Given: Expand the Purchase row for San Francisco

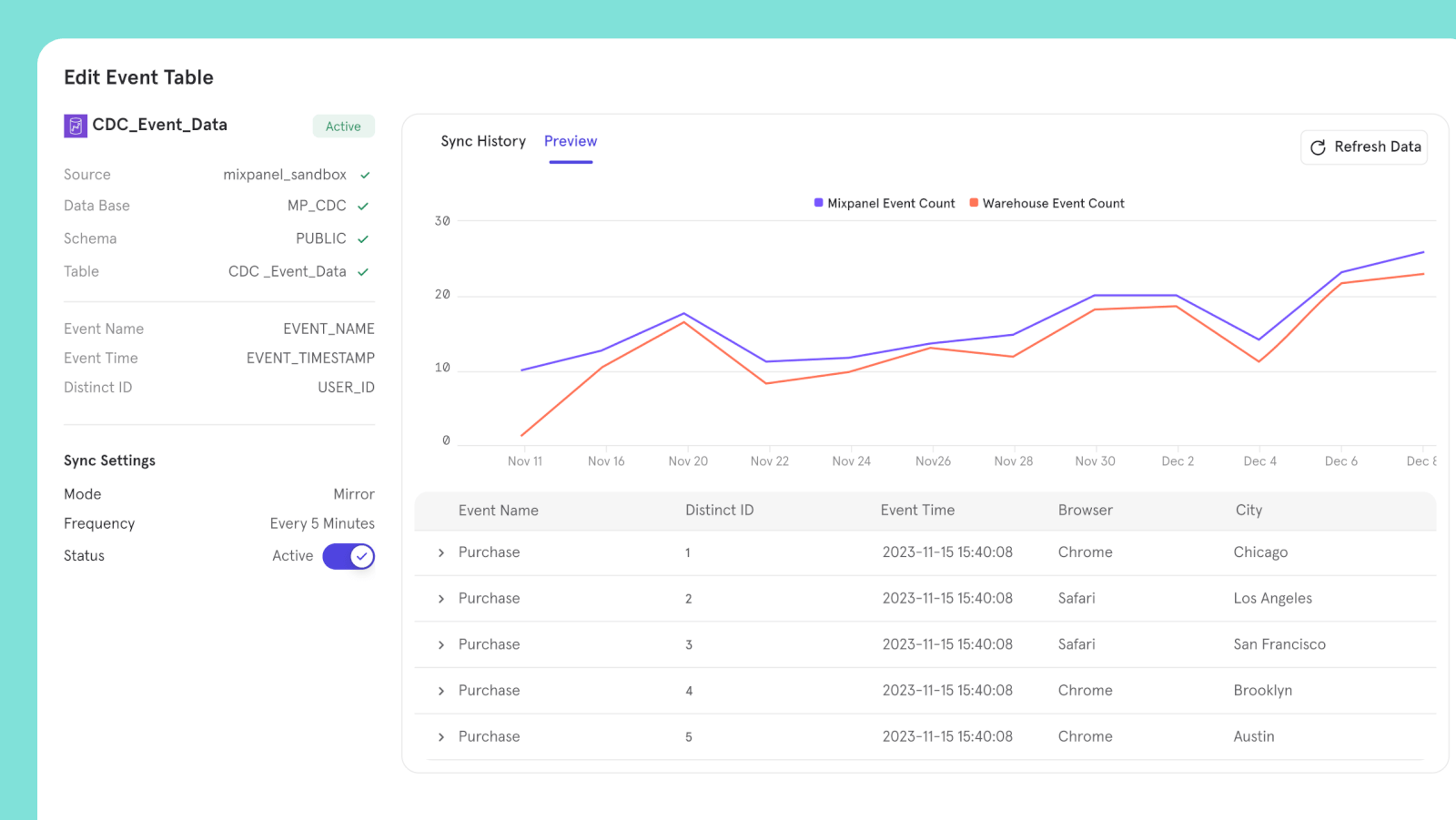Looking at the screenshot, I should pos(441,645).
